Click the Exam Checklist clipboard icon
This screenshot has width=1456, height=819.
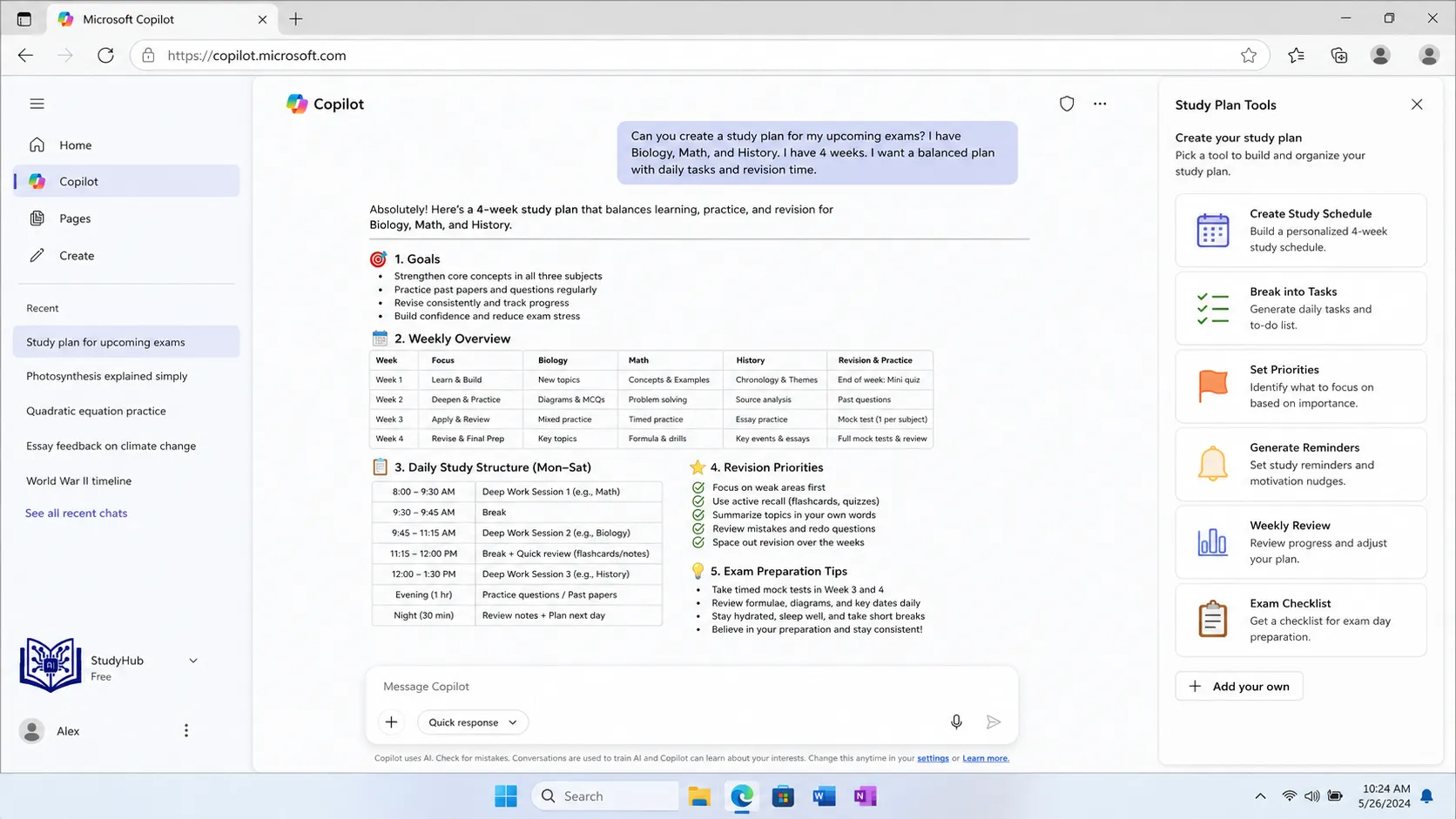(1212, 620)
